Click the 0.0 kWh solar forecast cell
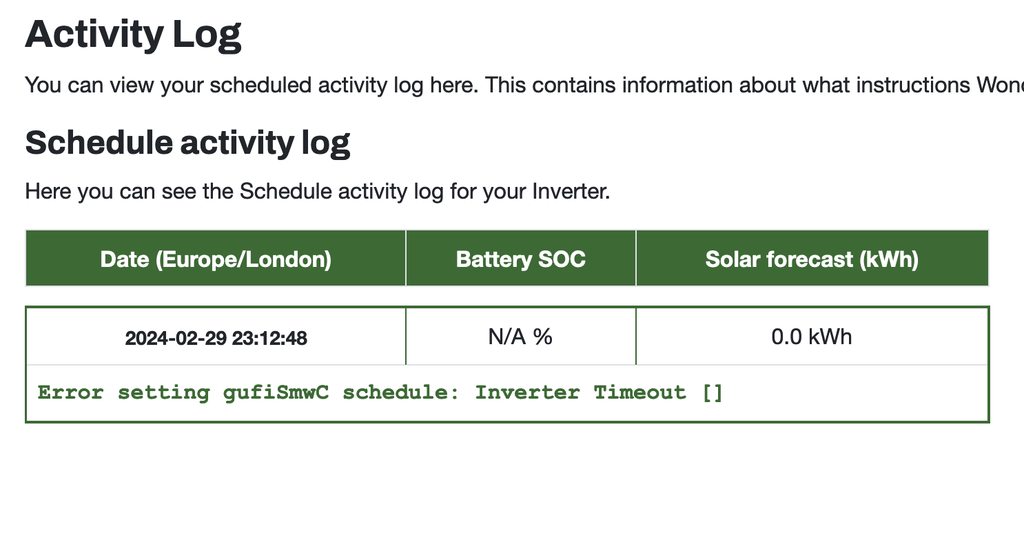The image size is (1024, 538). click(x=811, y=337)
